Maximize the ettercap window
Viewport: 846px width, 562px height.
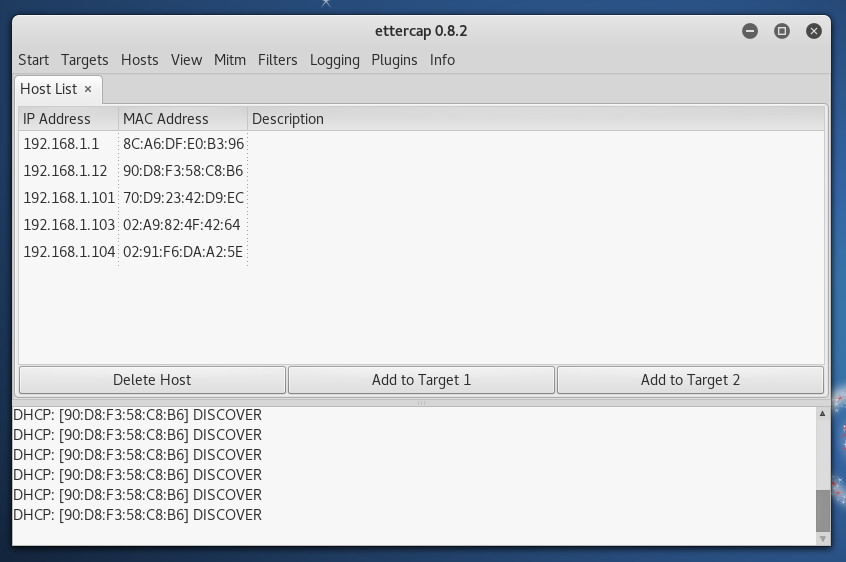782,31
